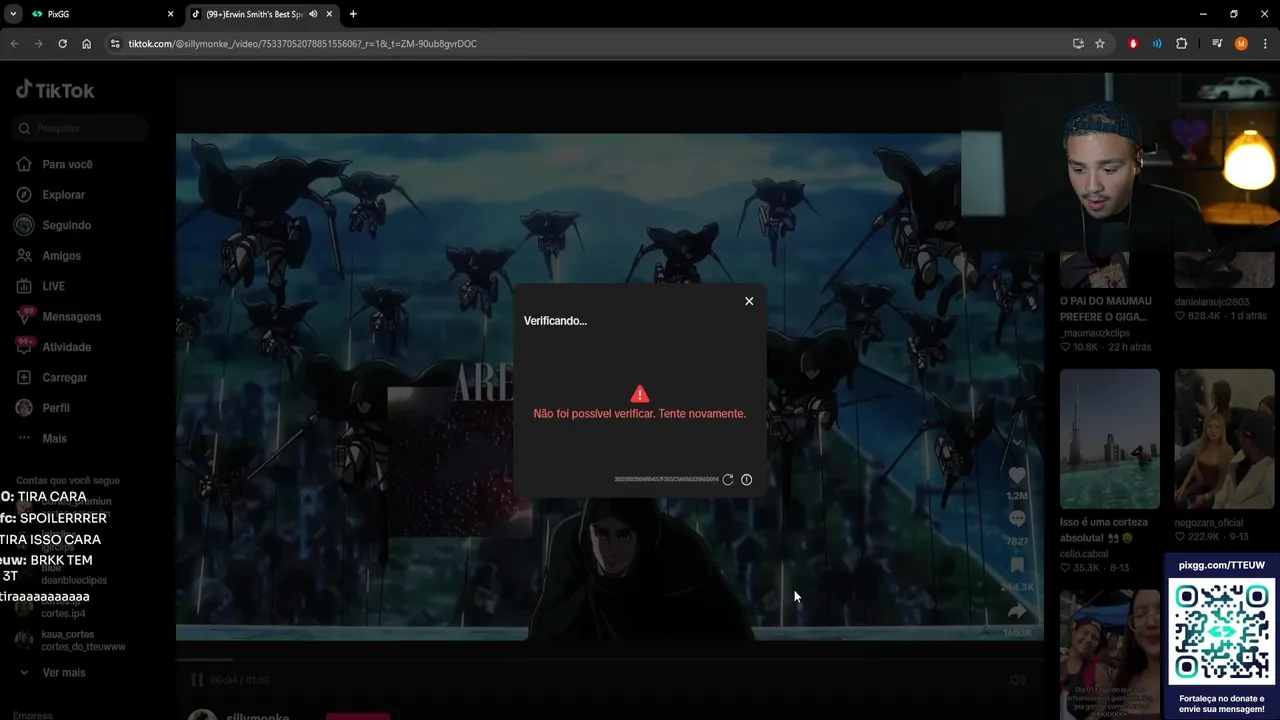Click the refresh icon in the verification dialog
Viewport: 1280px width, 720px height.
pyautogui.click(x=728, y=480)
